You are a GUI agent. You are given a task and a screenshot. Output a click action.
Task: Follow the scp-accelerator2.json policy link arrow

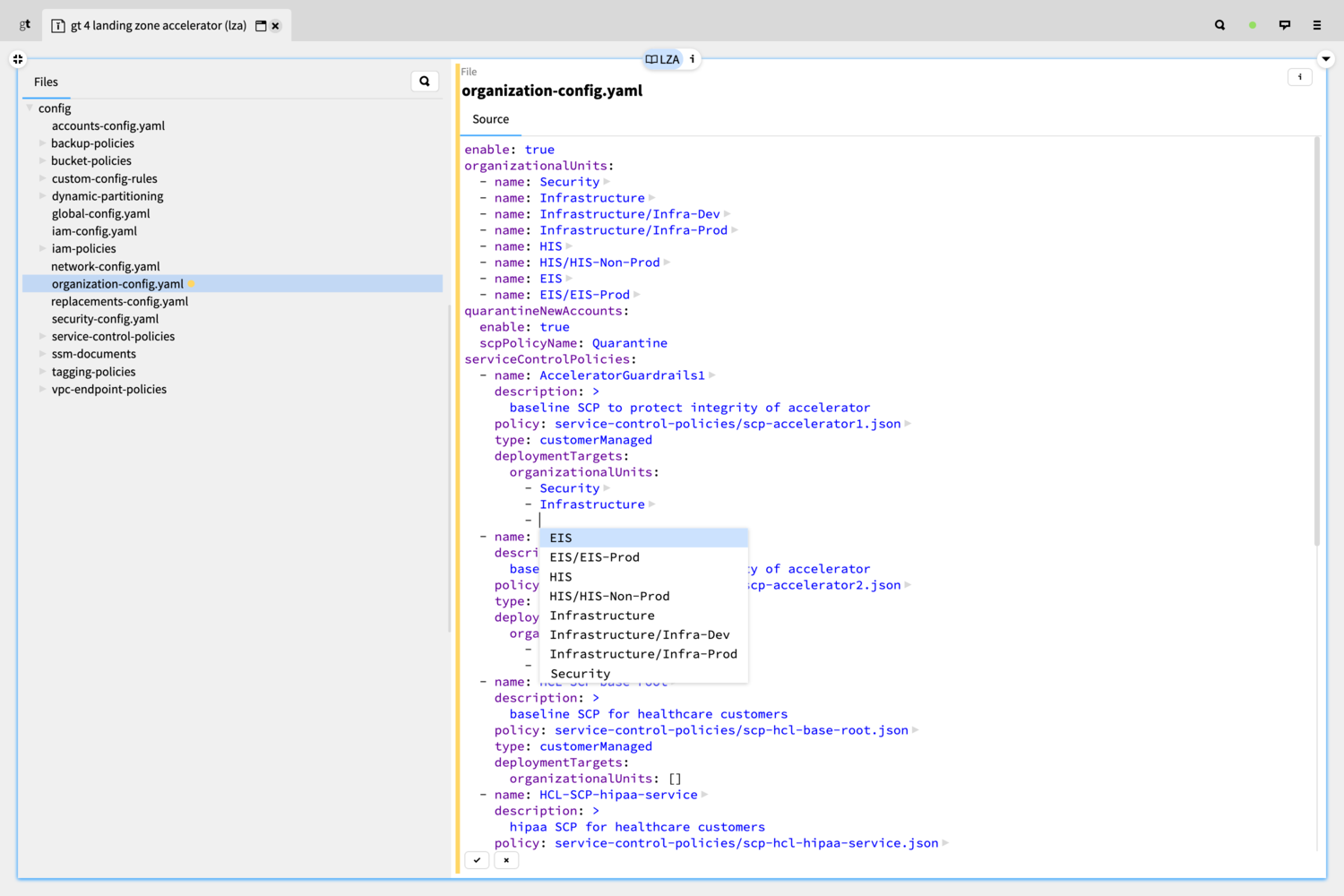[908, 585]
